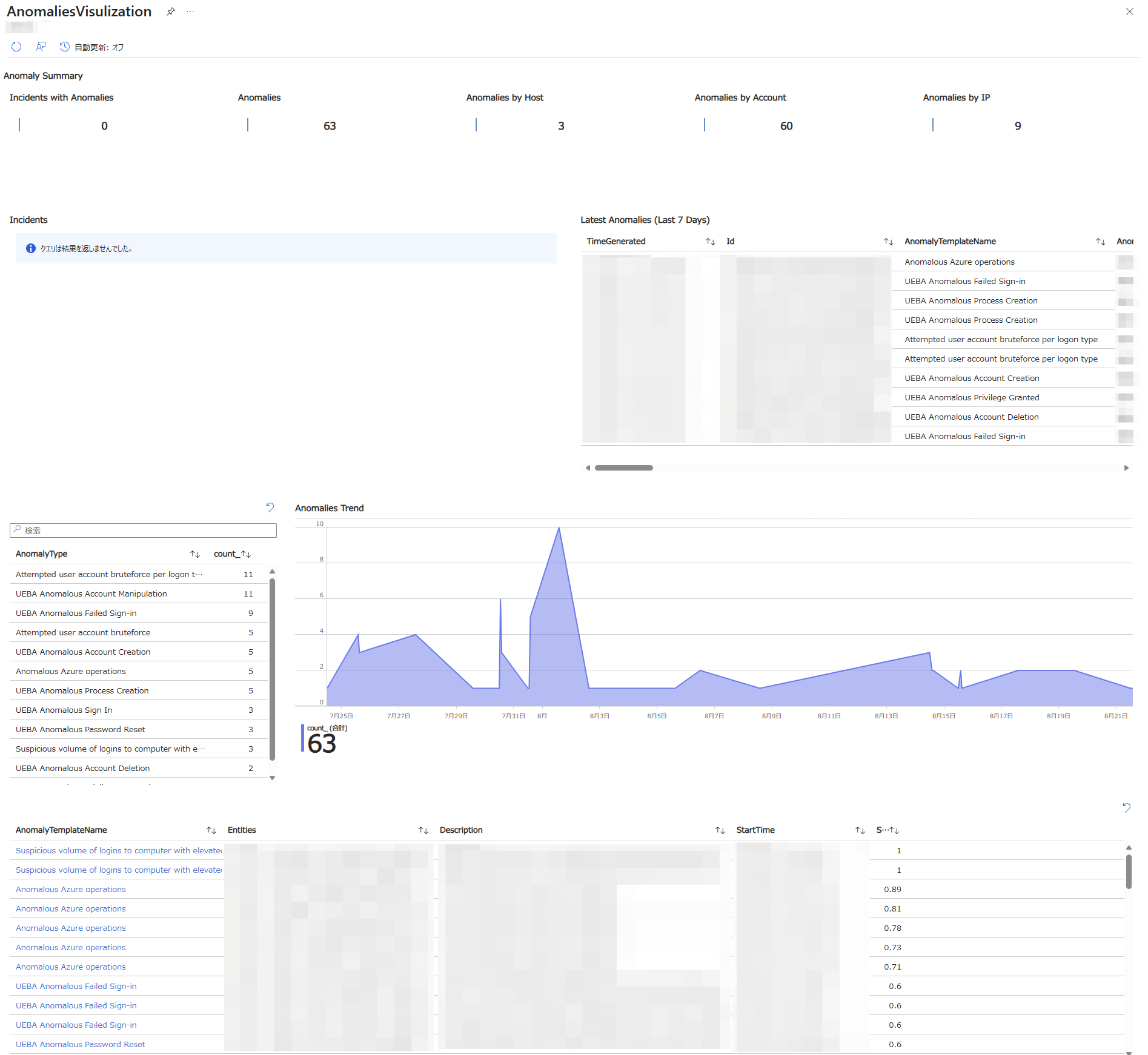Reset the AnomalyType selection with undo icon
The width and height of the screenshot is (1148, 1055).
[x=270, y=507]
